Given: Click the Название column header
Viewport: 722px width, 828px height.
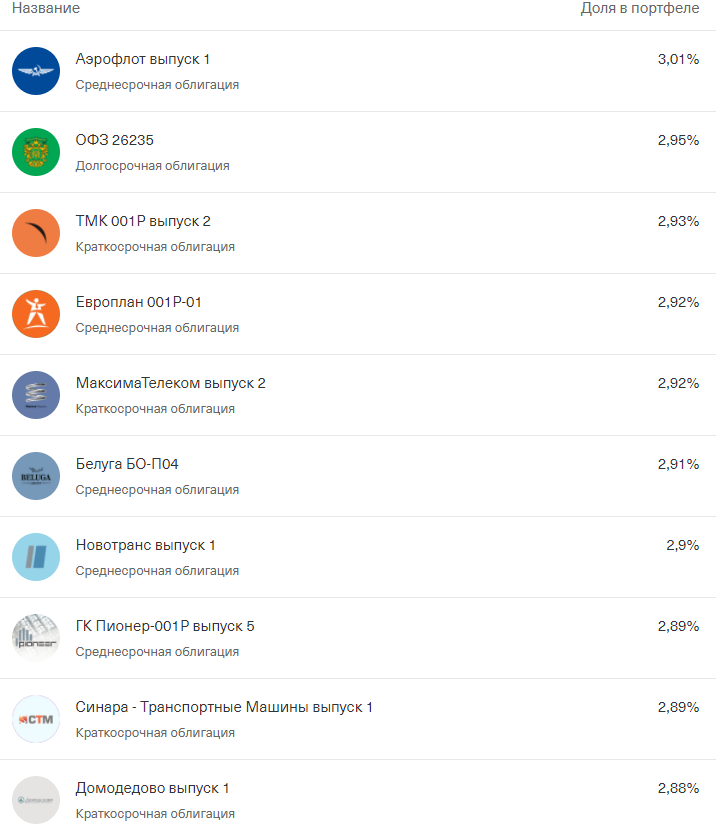Looking at the screenshot, I should click(46, 8).
